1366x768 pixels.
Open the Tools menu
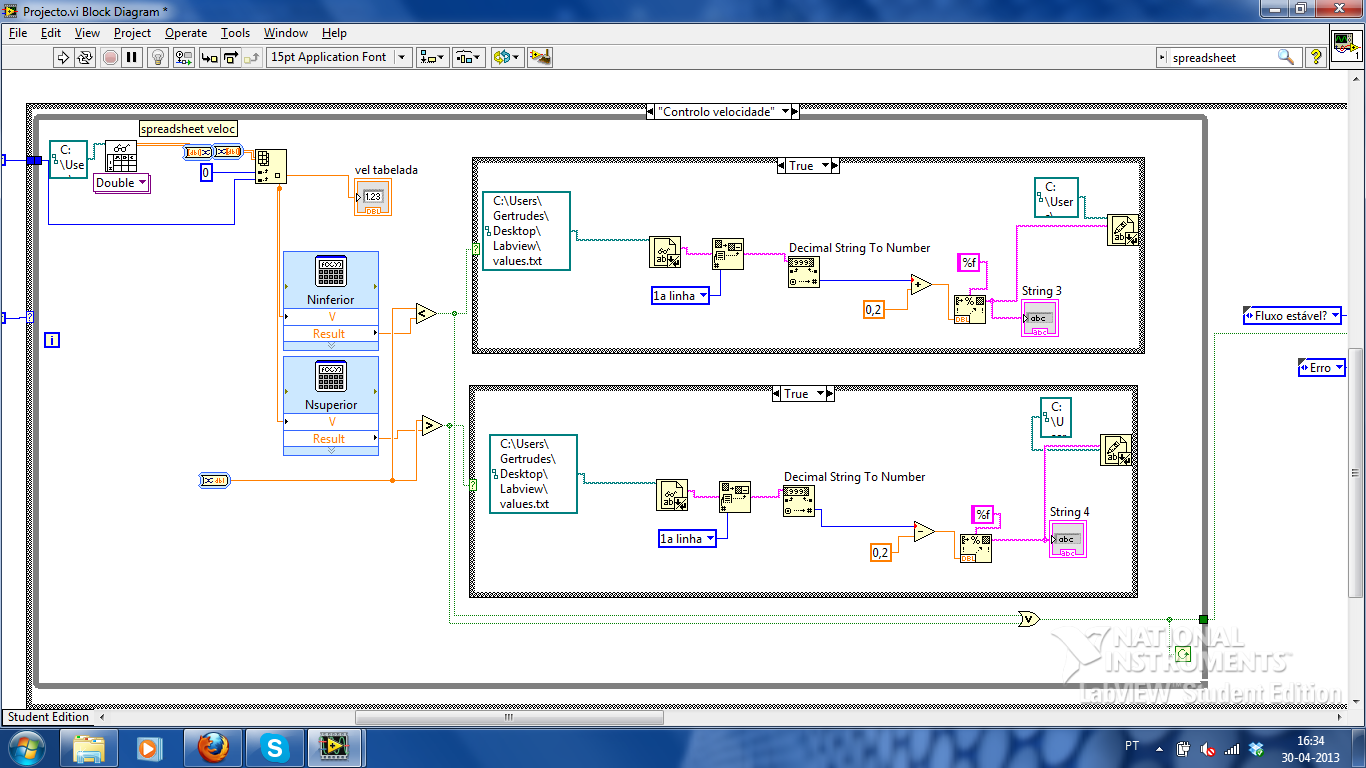235,33
